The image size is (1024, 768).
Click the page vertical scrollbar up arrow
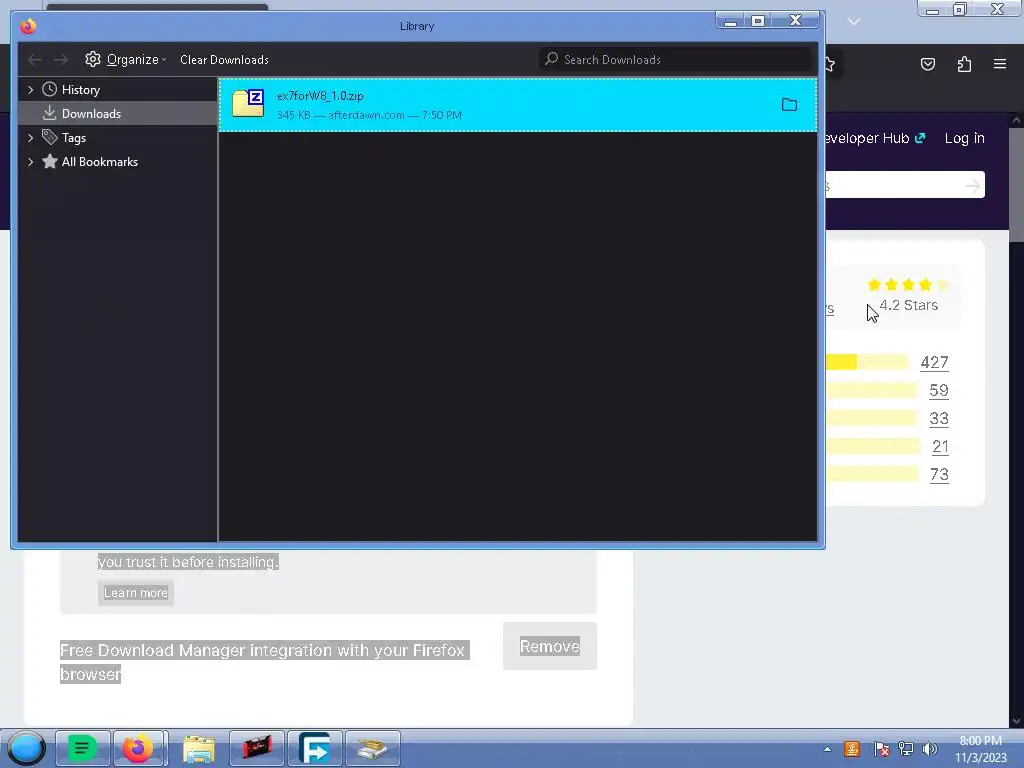click(1016, 121)
